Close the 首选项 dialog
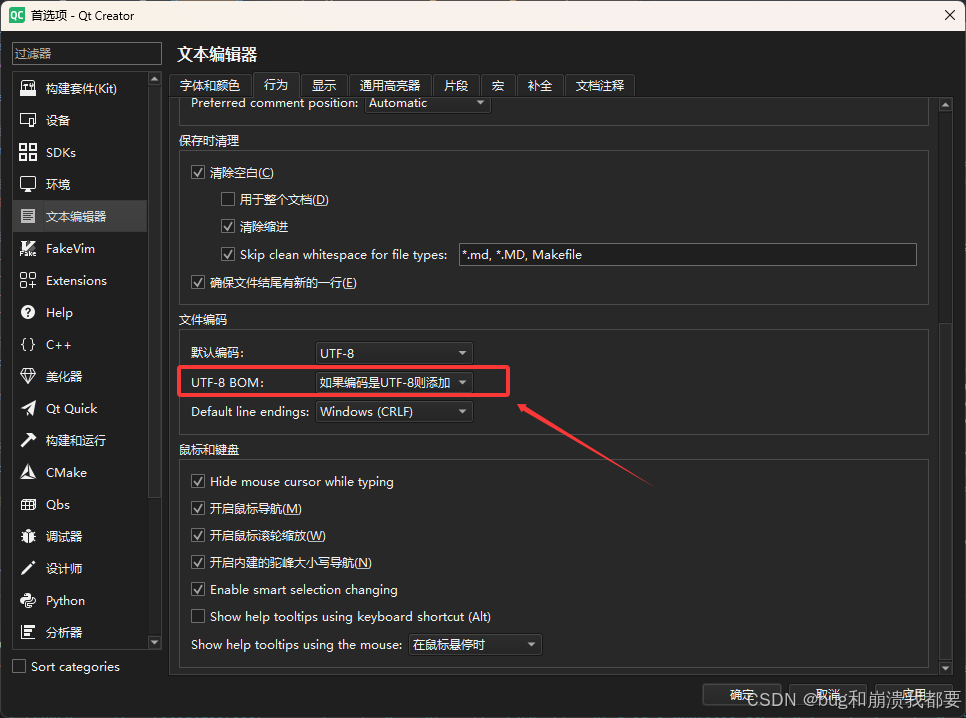 click(x=950, y=15)
